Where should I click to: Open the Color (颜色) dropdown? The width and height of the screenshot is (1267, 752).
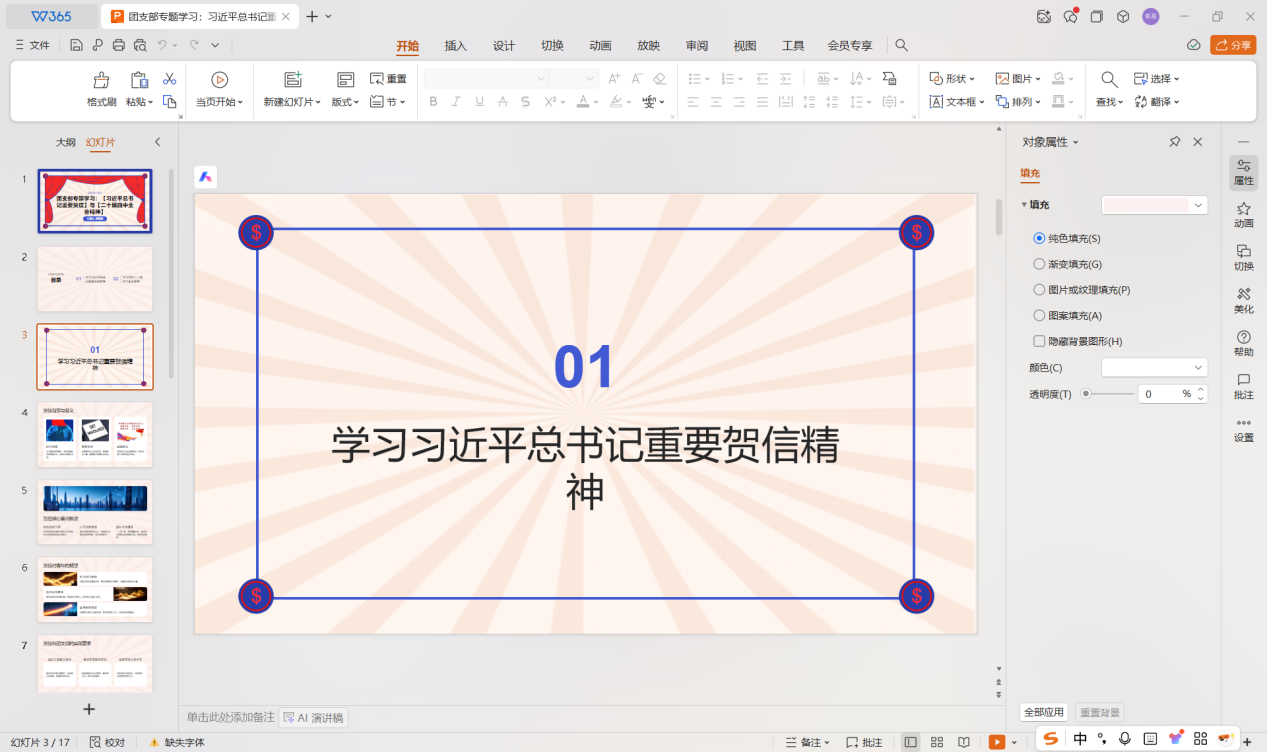pyautogui.click(x=1154, y=367)
